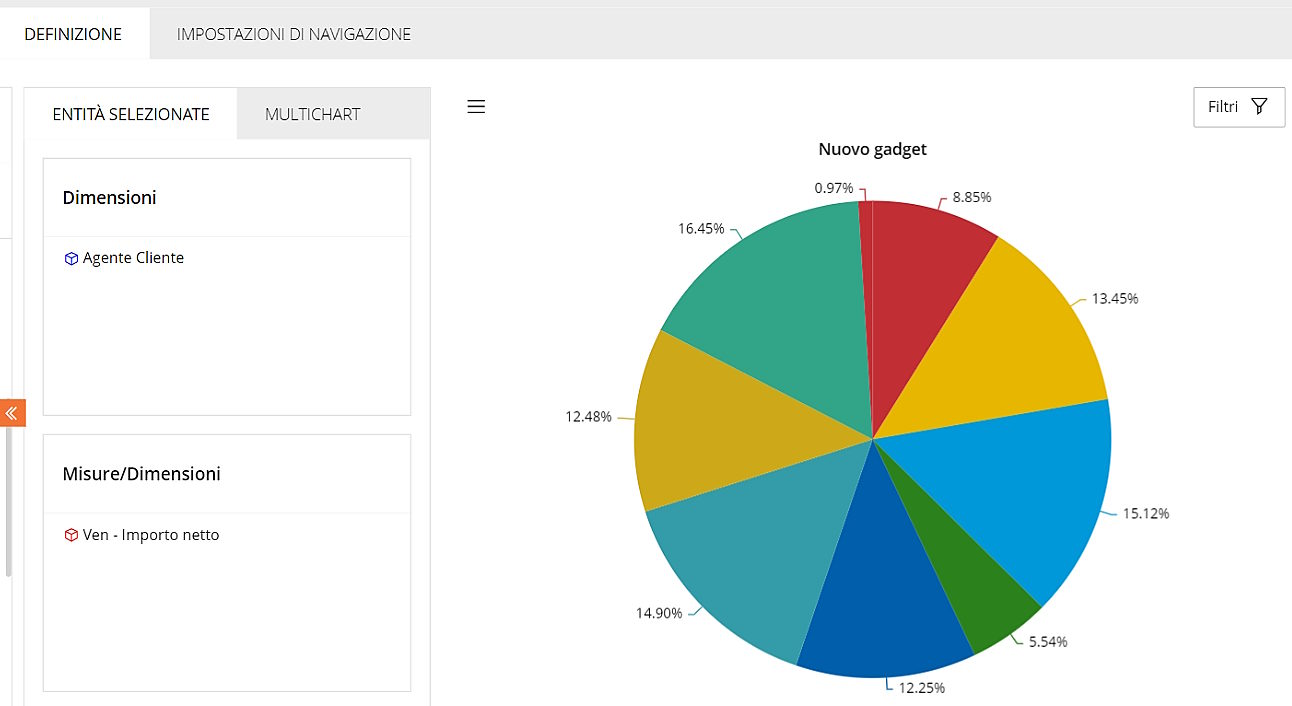Click the red cube icon beside Ven - Importo netto
This screenshot has height=706, width=1292.
click(71, 536)
